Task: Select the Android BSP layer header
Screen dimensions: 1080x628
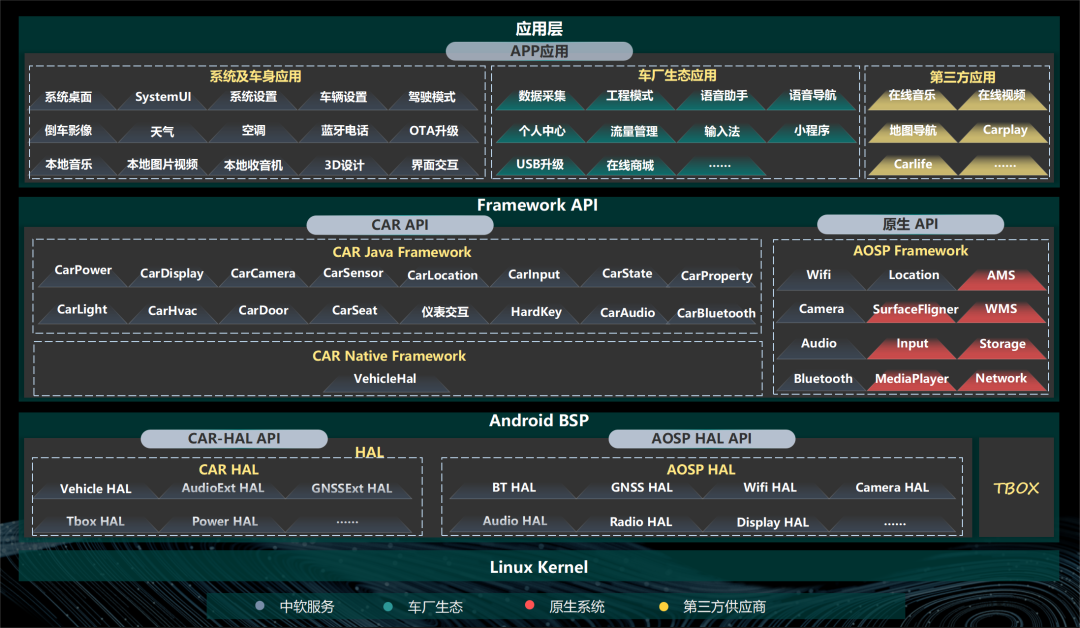Action: pos(538,421)
